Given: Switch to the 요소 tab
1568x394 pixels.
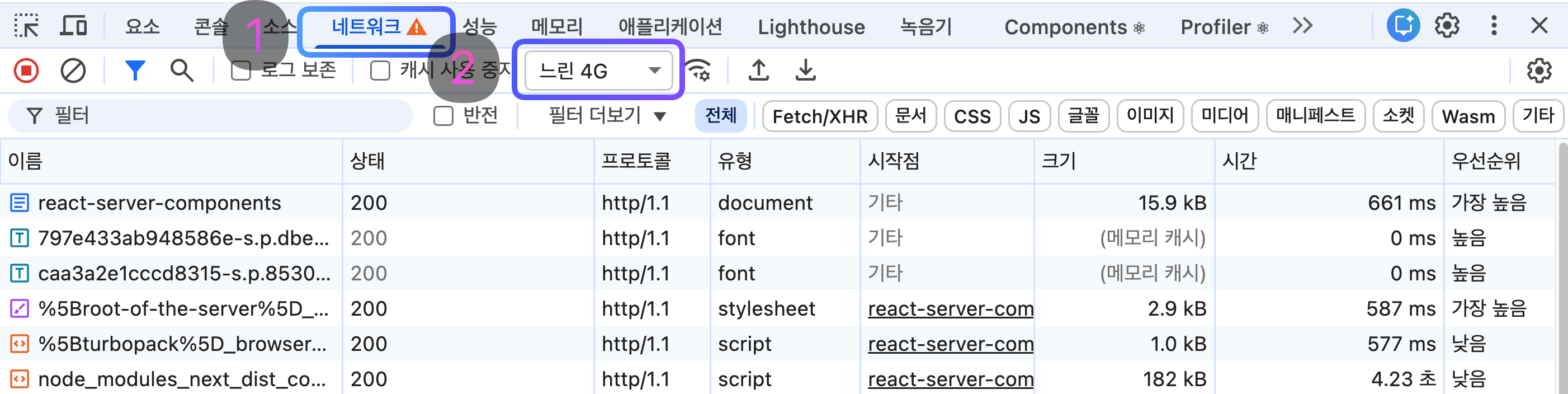Looking at the screenshot, I should (143, 27).
